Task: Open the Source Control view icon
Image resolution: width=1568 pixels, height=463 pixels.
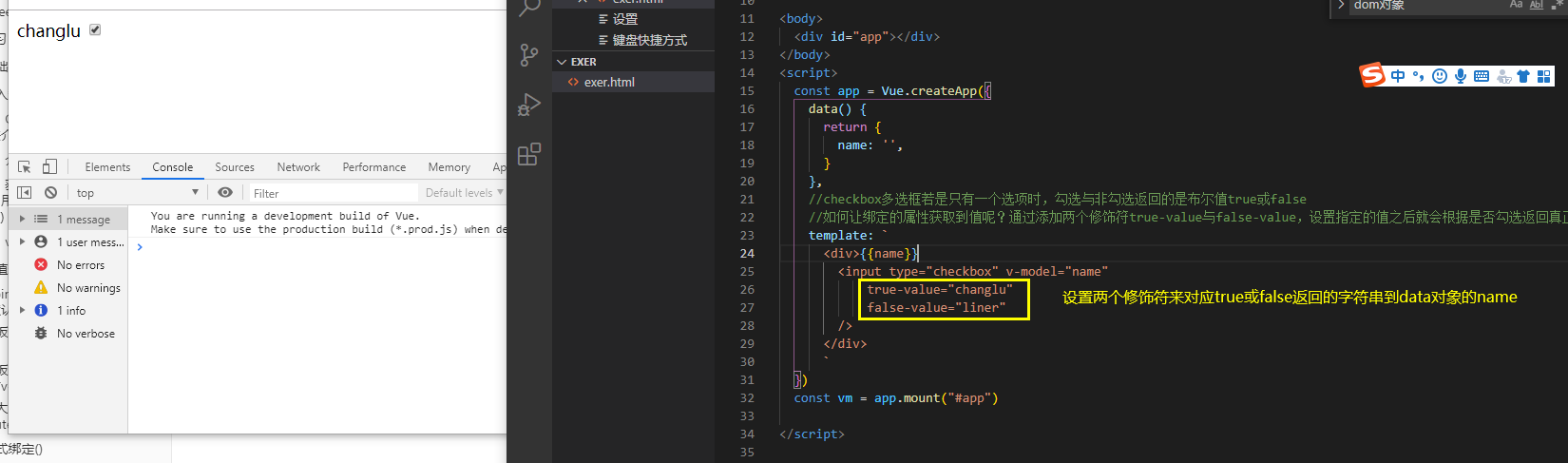Action: click(529, 54)
